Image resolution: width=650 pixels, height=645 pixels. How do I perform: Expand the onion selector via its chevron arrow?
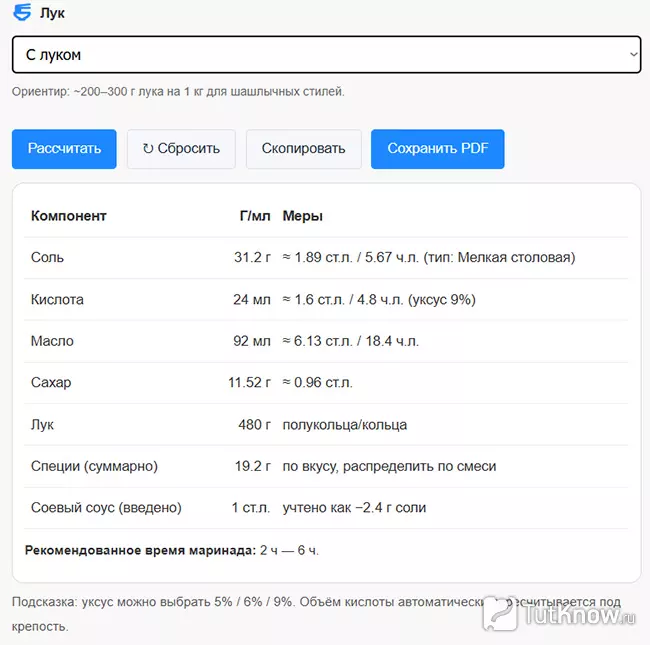tap(631, 55)
